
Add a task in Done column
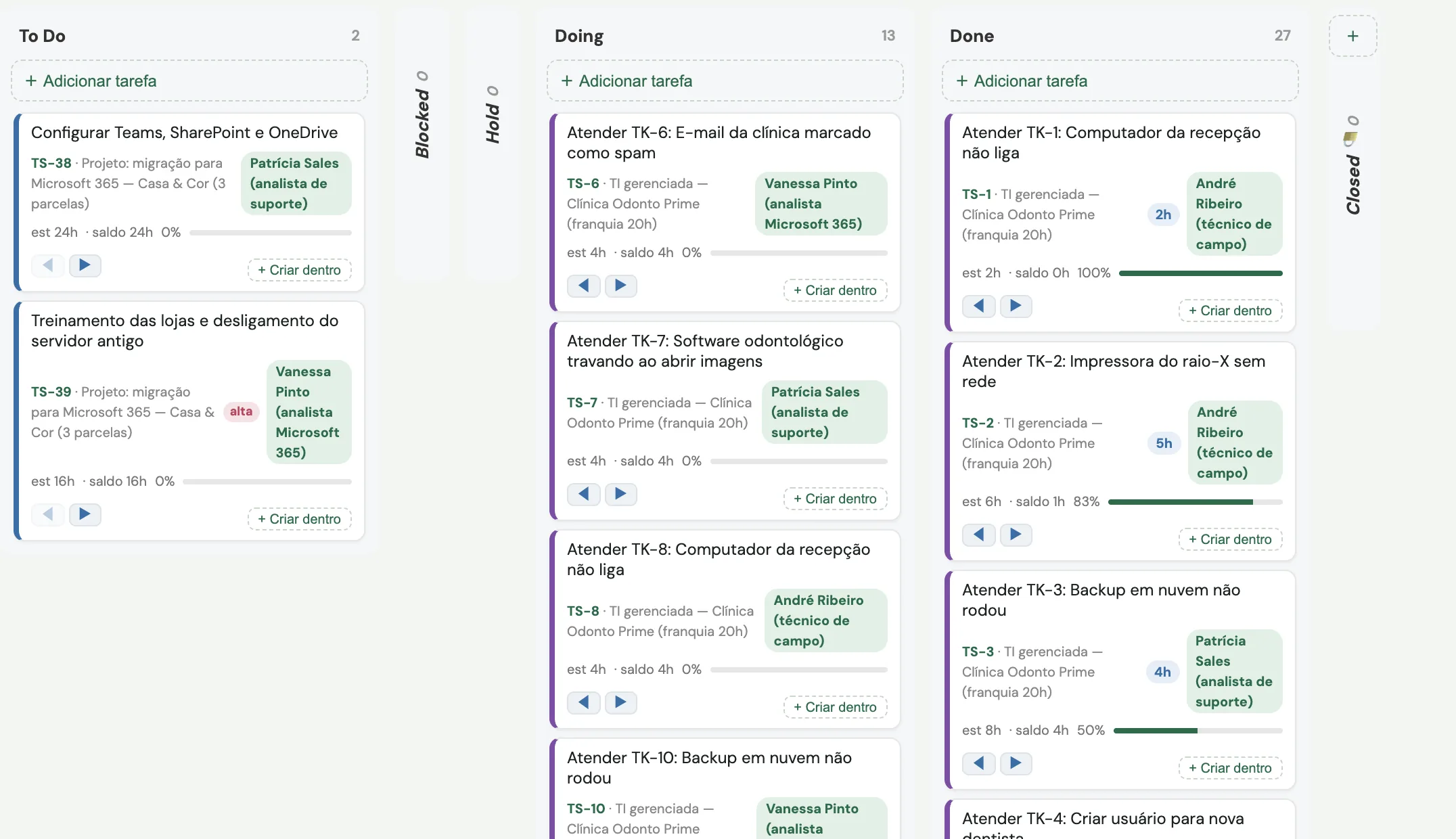click(x=1120, y=81)
